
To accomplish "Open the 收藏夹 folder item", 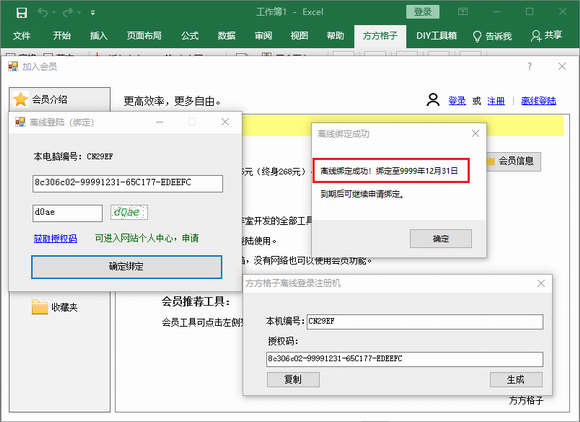I will click(x=55, y=307).
